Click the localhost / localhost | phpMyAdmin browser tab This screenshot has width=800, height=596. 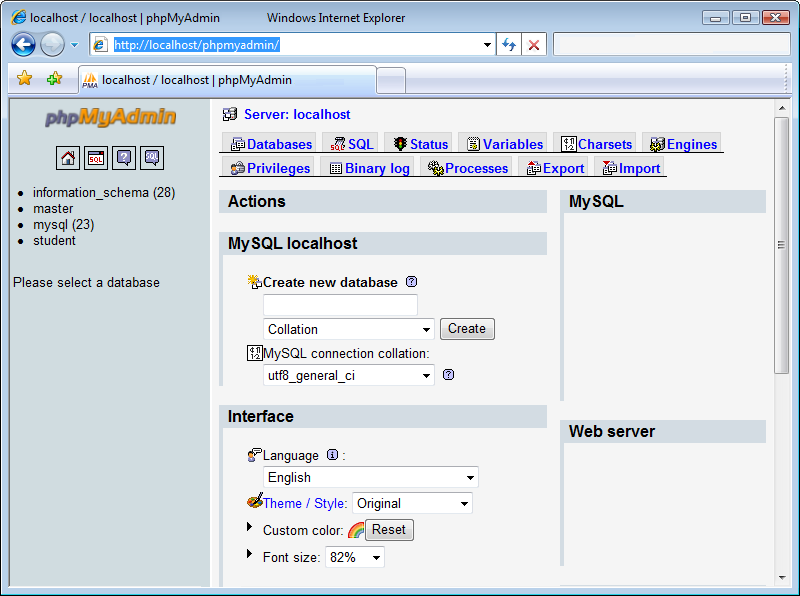click(228, 80)
